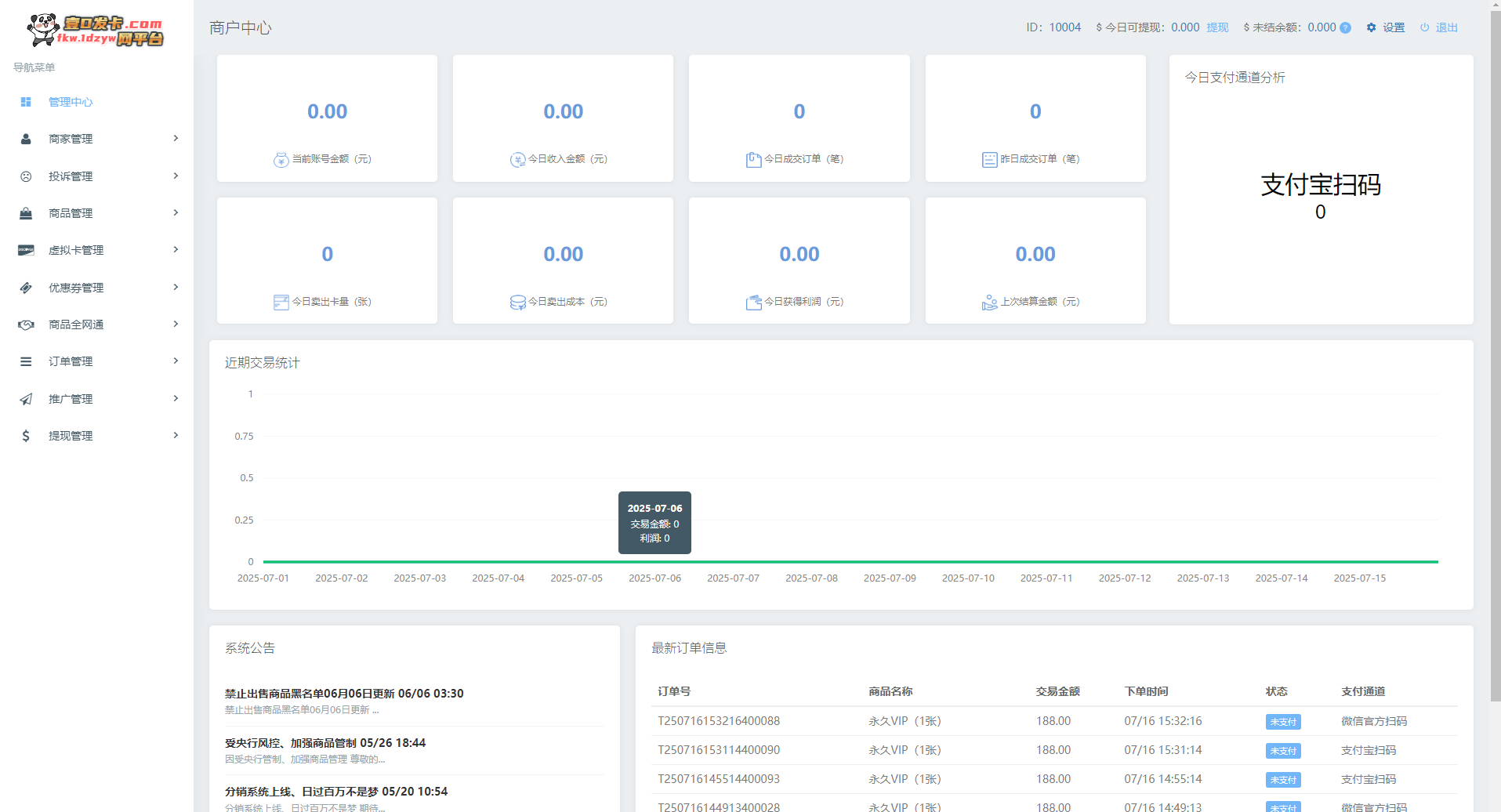Click the 推广管理 paper plane icon
Screen dimensions: 1501x812
(26, 399)
